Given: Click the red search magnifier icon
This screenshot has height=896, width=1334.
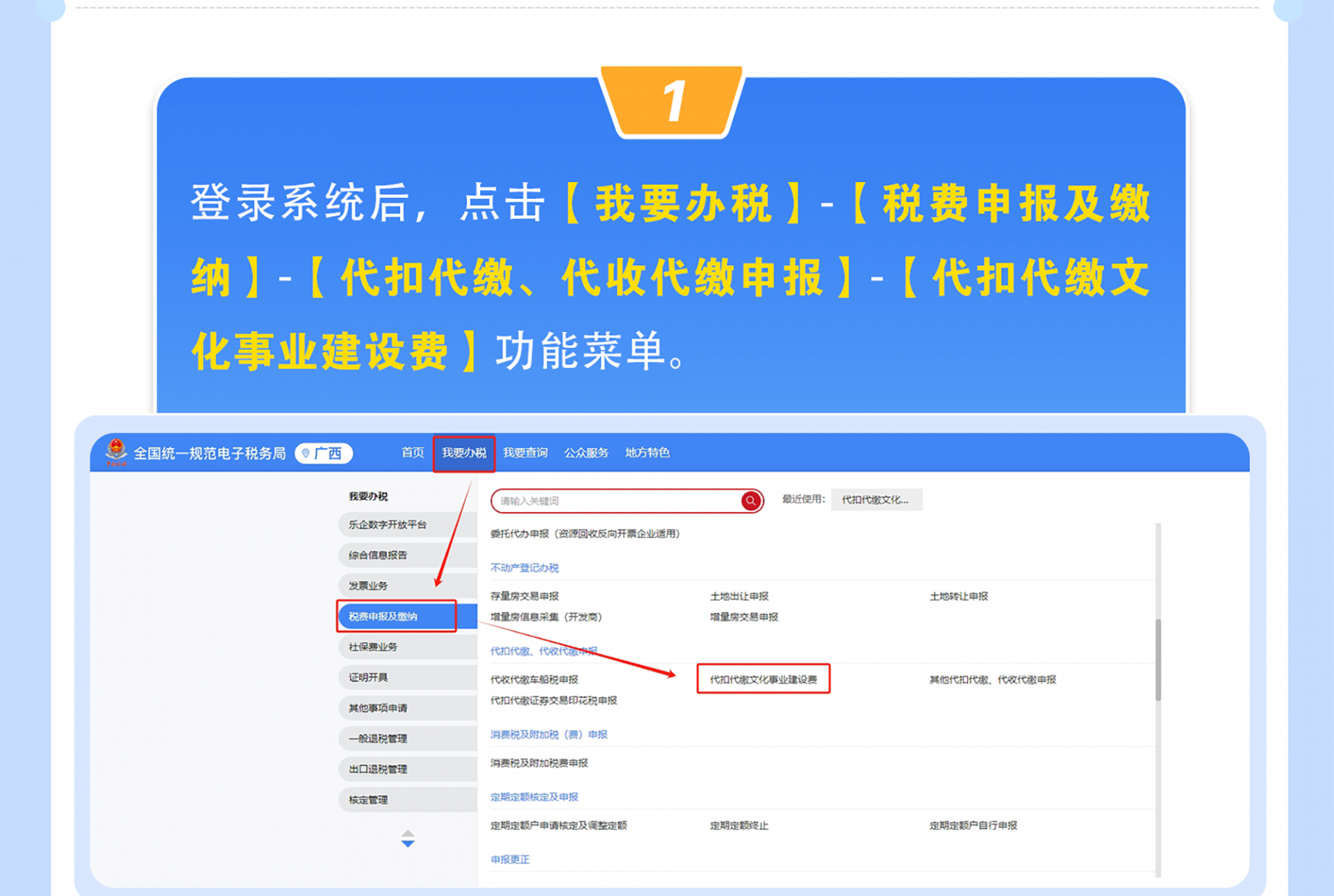Looking at the screenshot, I should 750,501.
